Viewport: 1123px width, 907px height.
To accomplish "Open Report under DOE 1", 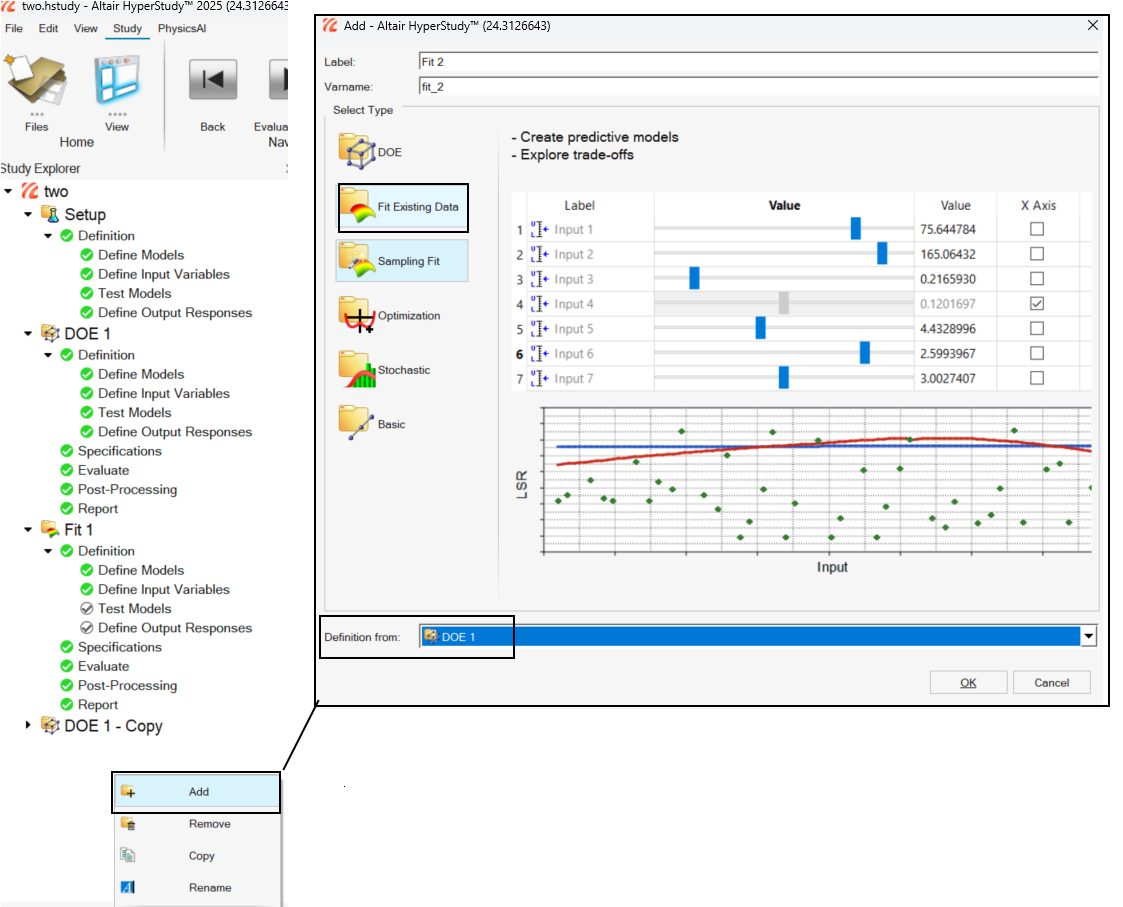I will tap(98, 509).
